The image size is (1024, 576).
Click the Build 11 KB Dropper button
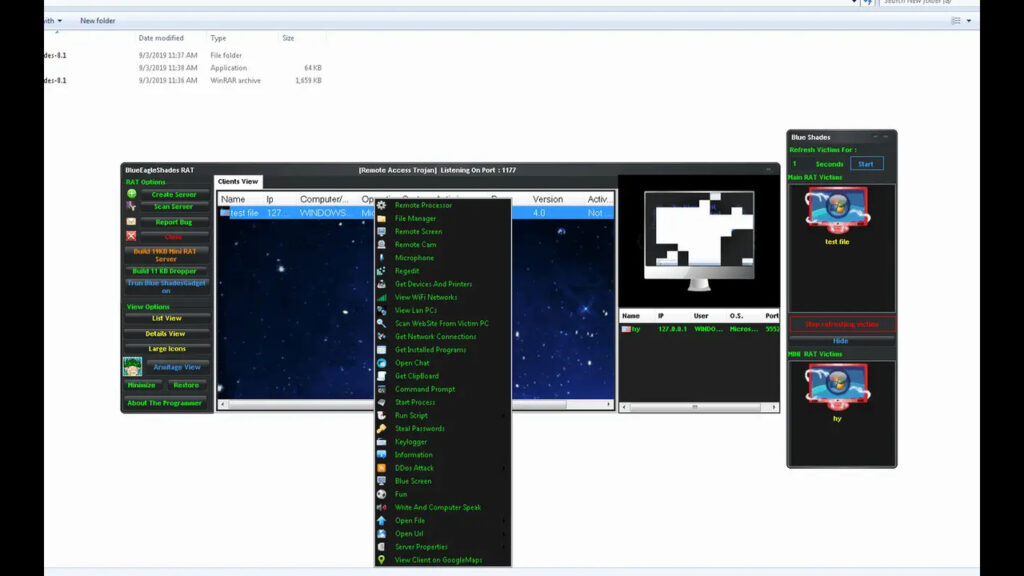(x=166, y=271)
